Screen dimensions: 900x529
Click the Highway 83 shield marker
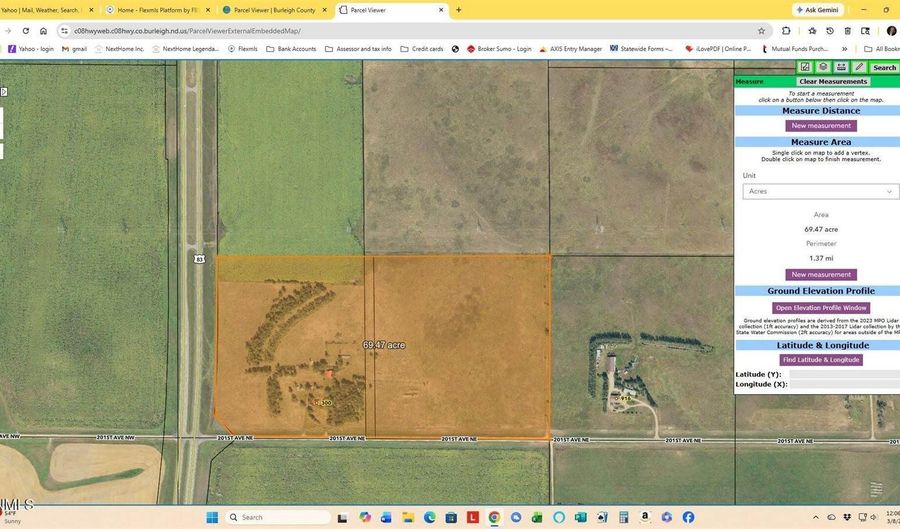coord(199,259)
